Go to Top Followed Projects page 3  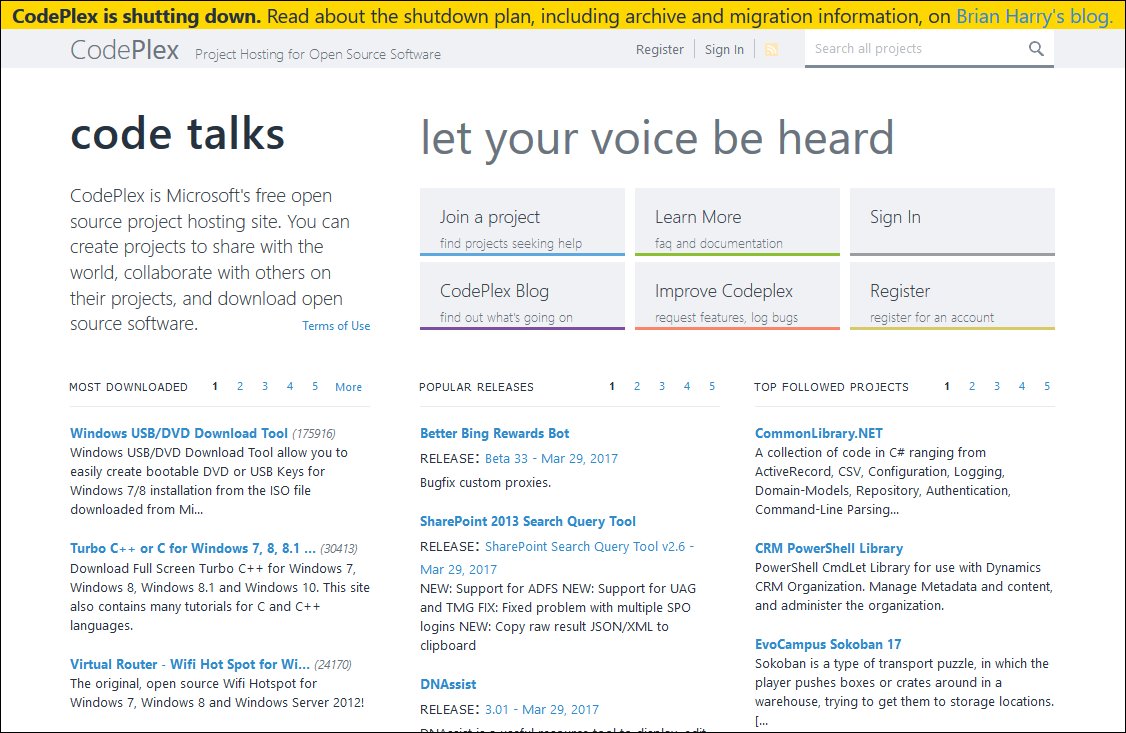997,386
